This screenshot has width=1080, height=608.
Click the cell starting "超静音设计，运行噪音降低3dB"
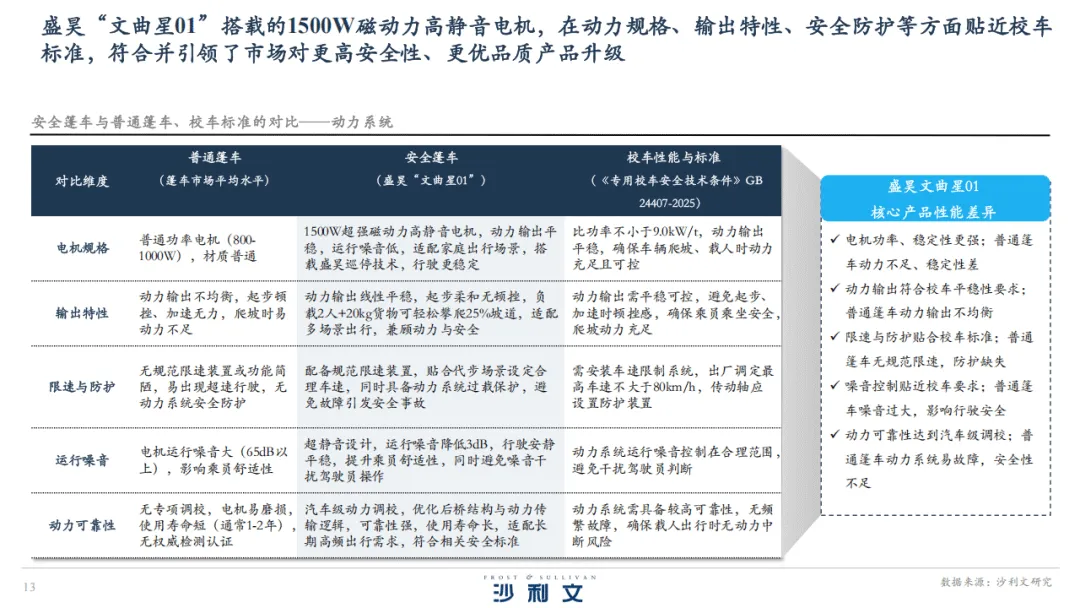pyautogui.click(x=429, y=461)
